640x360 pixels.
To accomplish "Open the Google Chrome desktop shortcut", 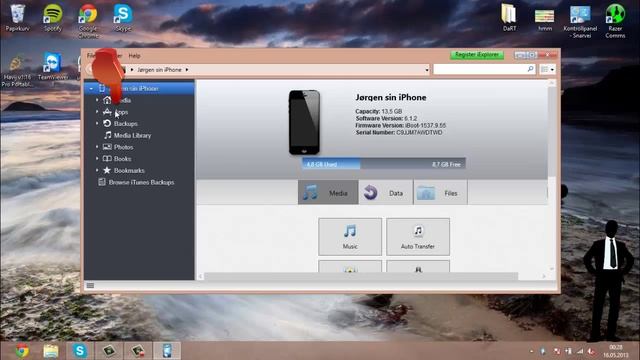I will click(x=88, y=21).
